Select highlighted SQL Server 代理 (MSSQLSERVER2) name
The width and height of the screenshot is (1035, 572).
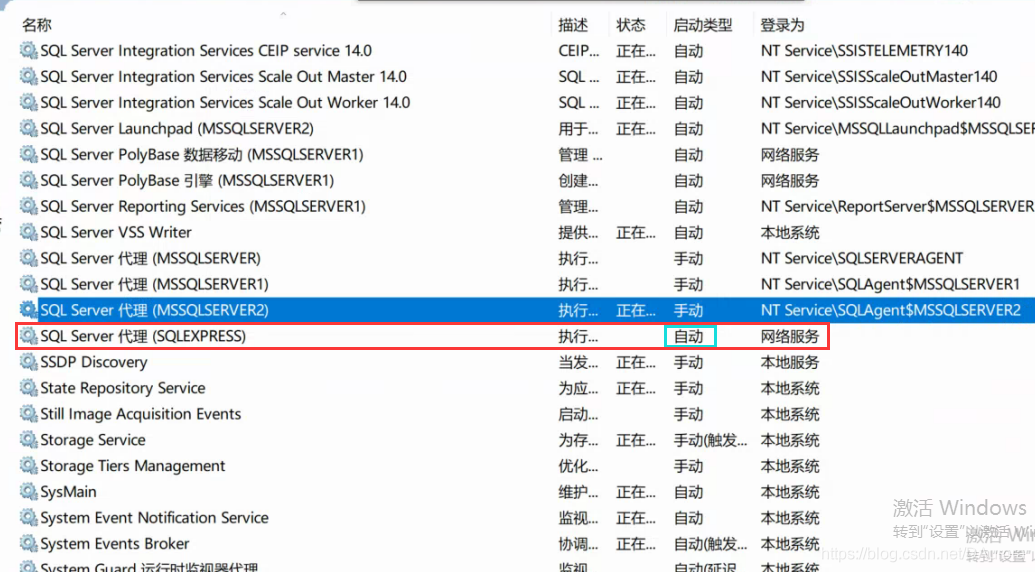pos(154,310)
